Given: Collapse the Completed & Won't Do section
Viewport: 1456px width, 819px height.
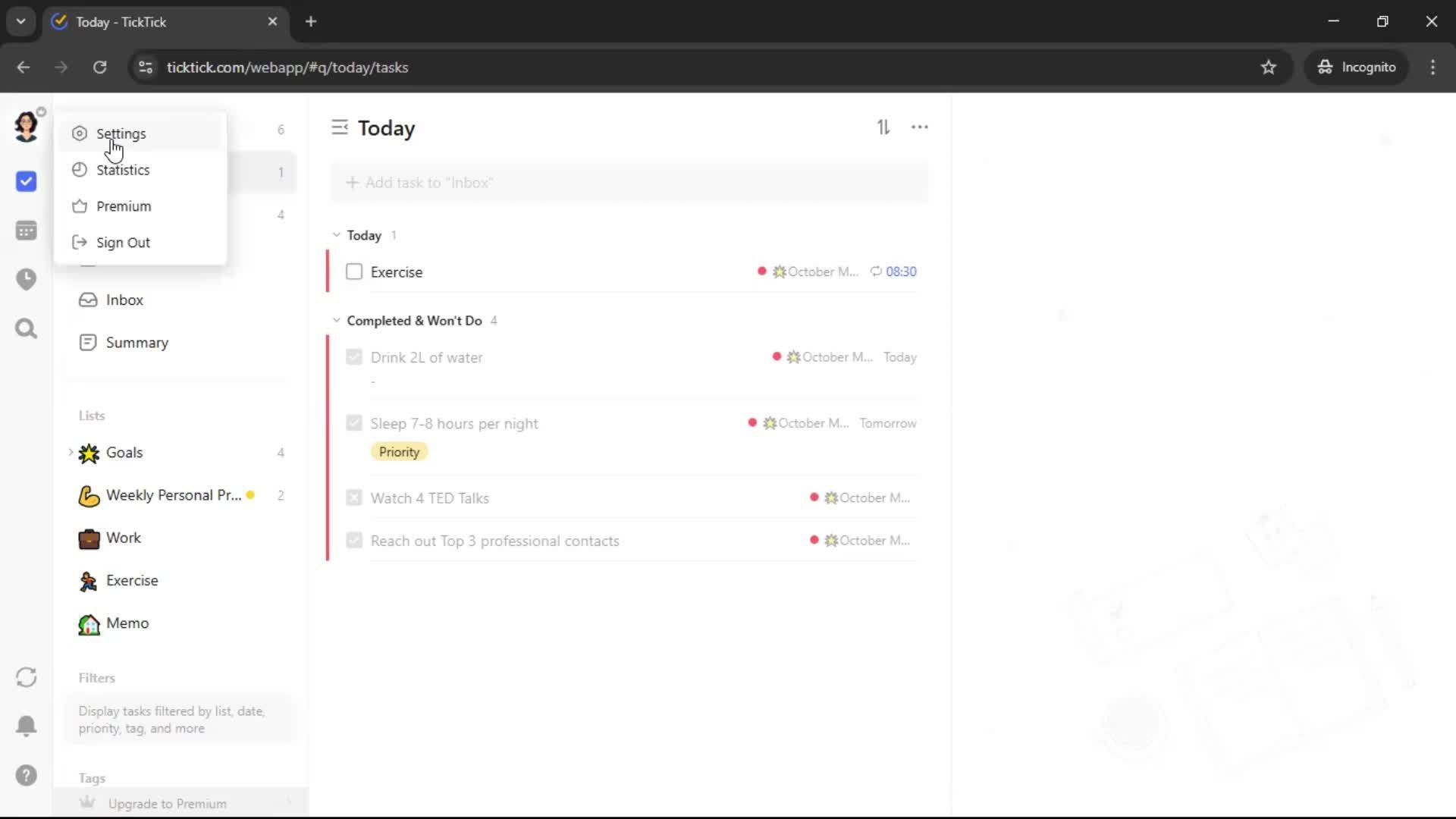Looking at the screenshot, I should [337, 321].
